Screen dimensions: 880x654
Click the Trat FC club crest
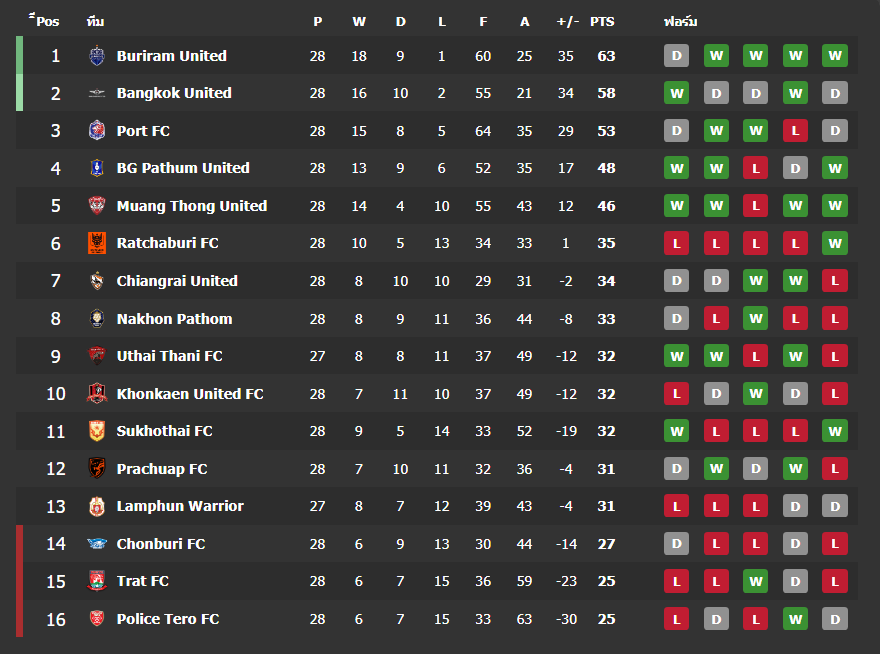point(96,581)
